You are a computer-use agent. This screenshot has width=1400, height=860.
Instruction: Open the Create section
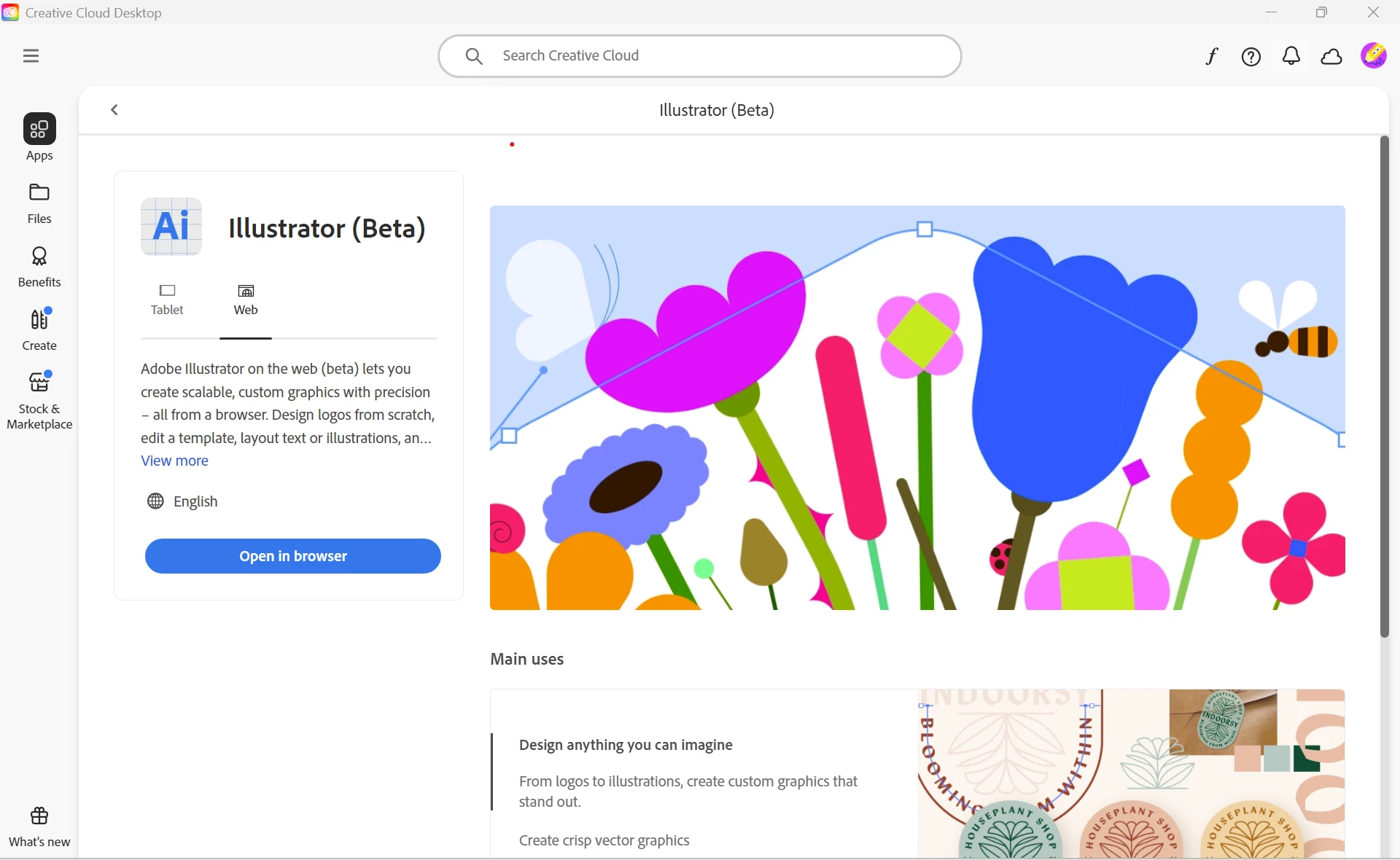pyautogui.click(x=39, y=330)
